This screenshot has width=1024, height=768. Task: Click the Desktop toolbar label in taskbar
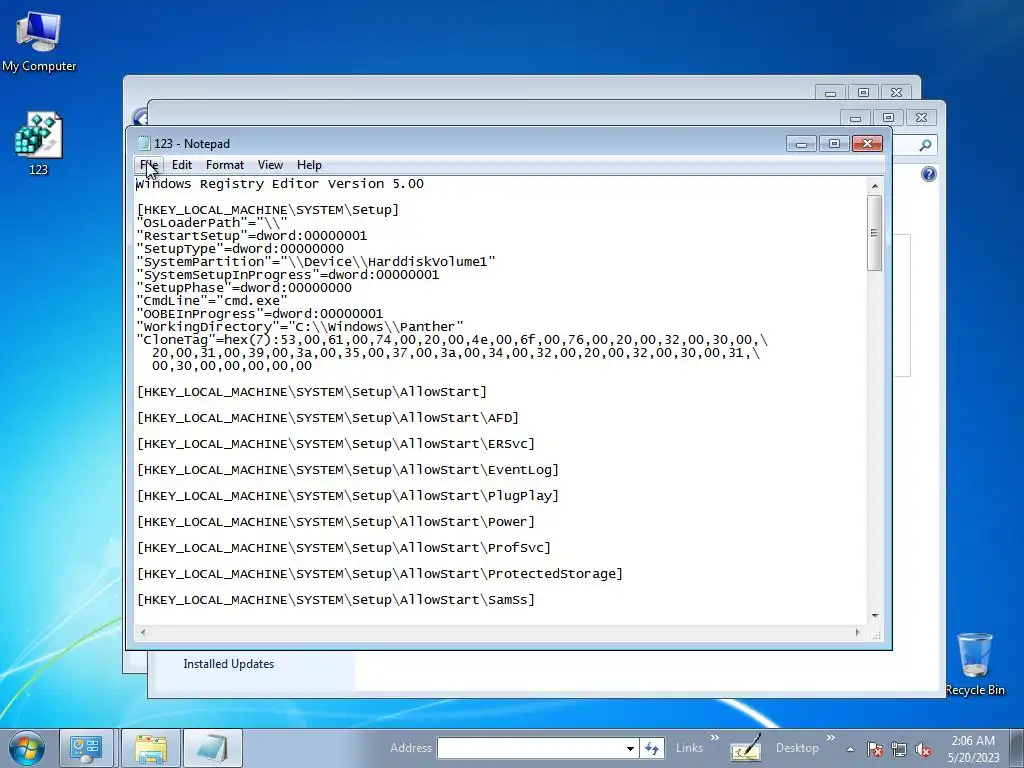pos(797,748)
